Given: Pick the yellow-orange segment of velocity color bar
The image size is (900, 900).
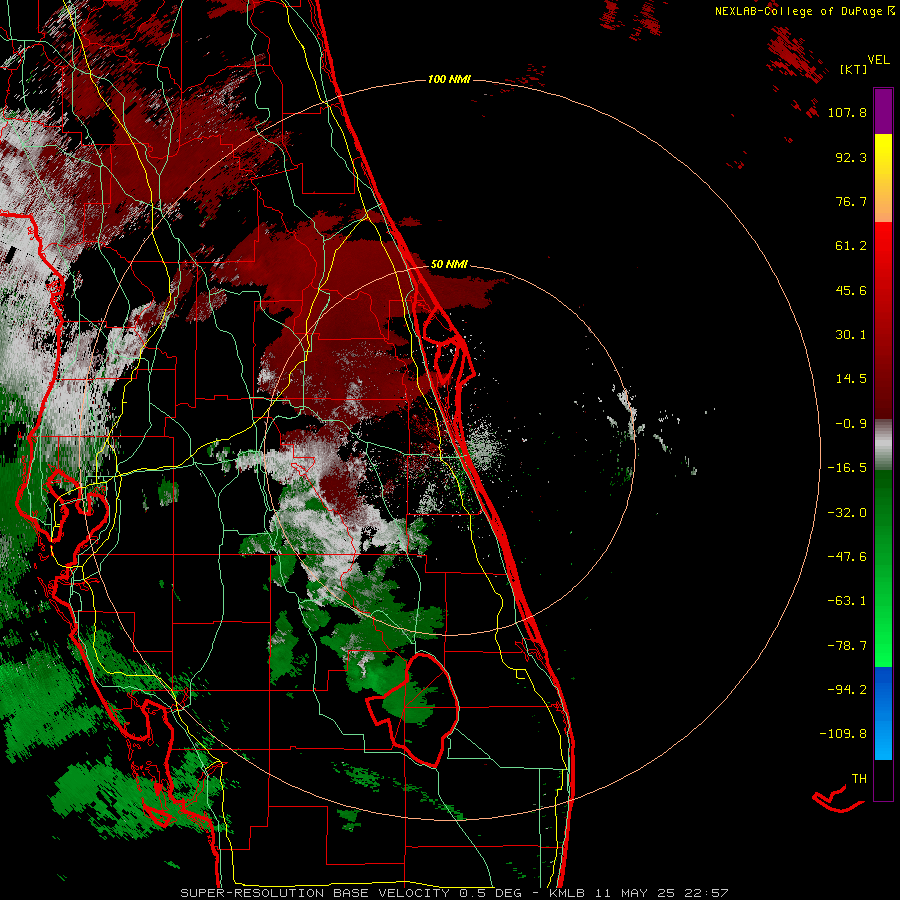Looking at the screenshot, I should click(883, 178).
